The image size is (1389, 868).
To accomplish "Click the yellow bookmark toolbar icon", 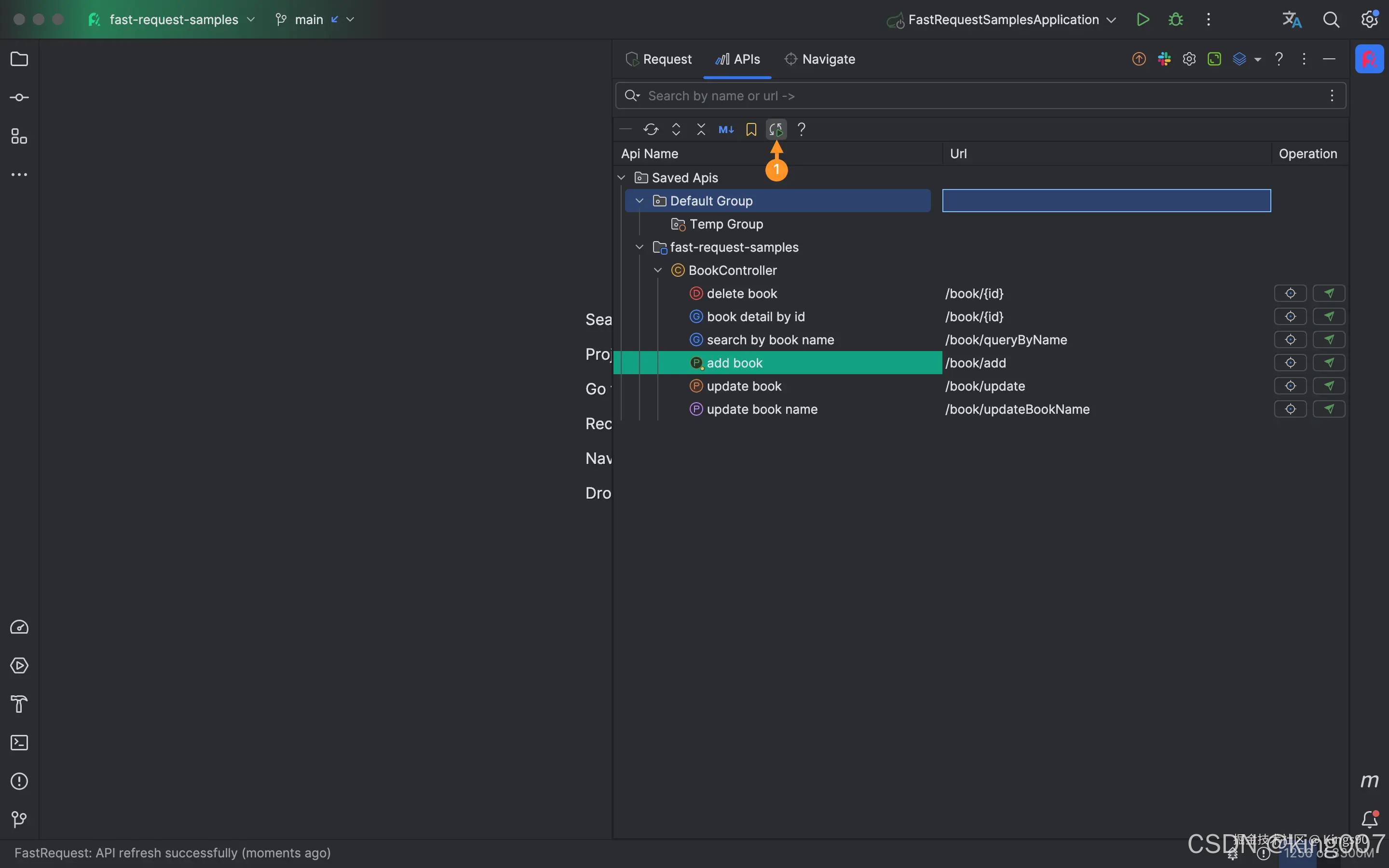I will tap(751, 129).
